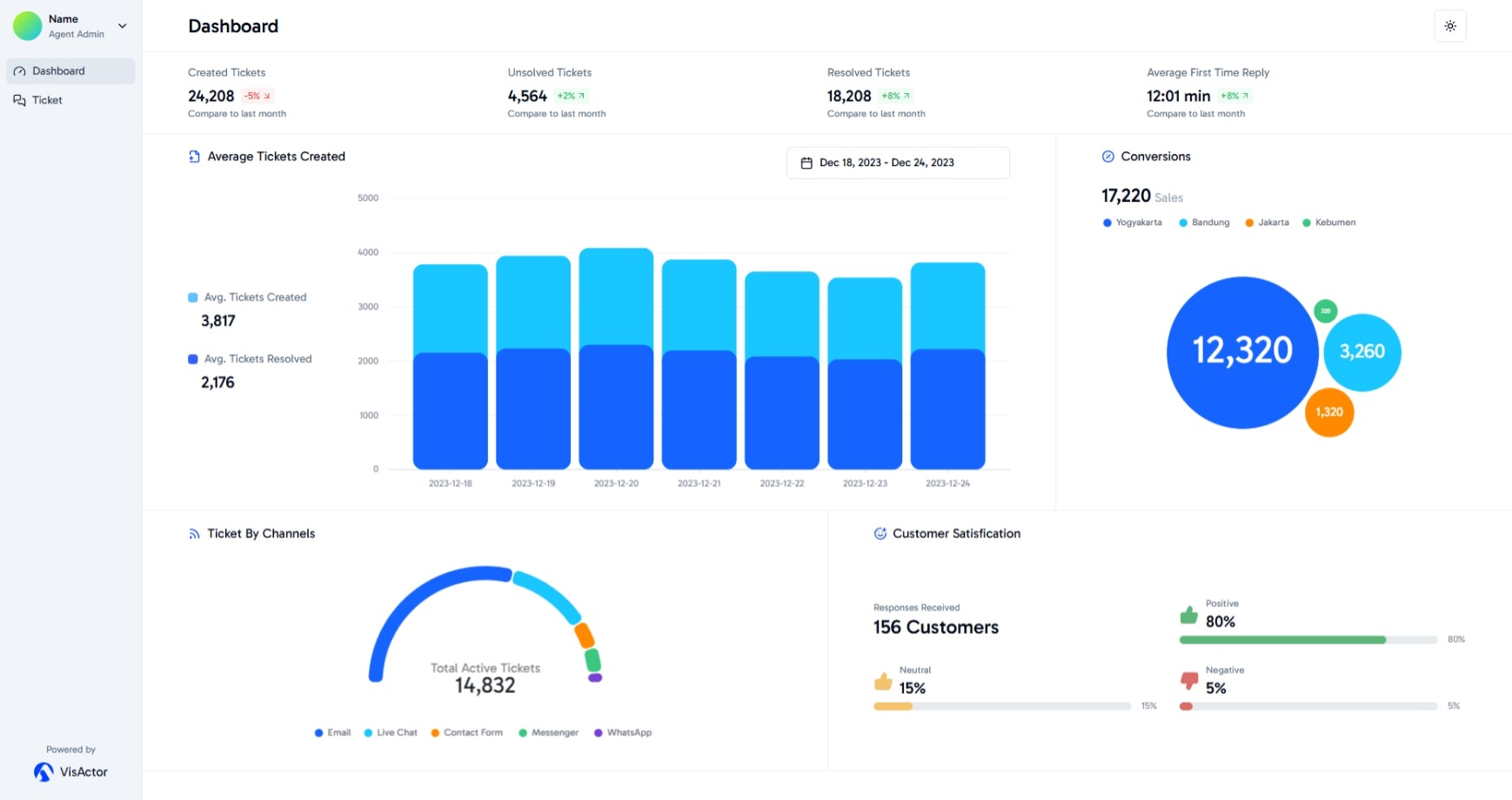Click the Customer Satisfaction header icon
This screenshot has width=1512, height=800.
(x=880, y=534)
